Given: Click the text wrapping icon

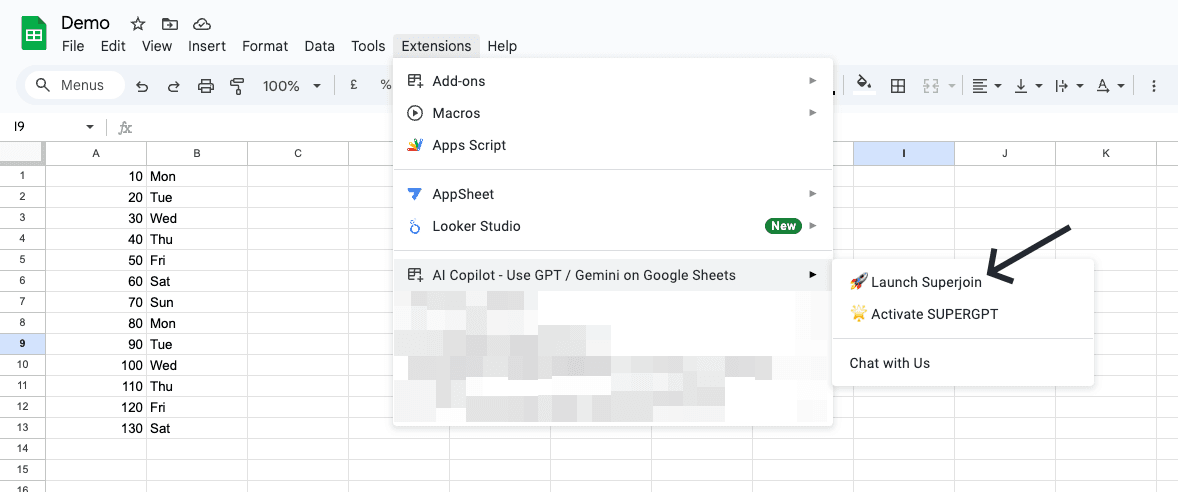Looking at the screenshot, I should tap(1062, 86).
